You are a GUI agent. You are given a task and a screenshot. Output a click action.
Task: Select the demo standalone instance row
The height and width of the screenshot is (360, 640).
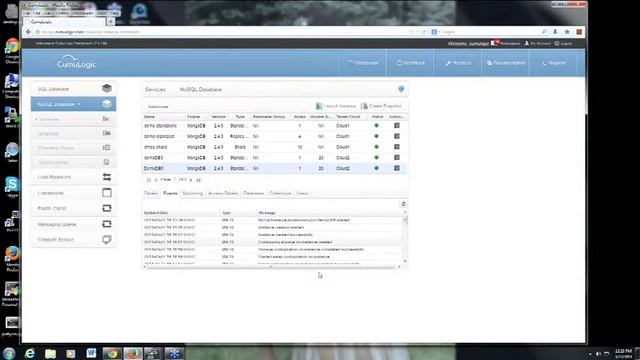(274, 126)
